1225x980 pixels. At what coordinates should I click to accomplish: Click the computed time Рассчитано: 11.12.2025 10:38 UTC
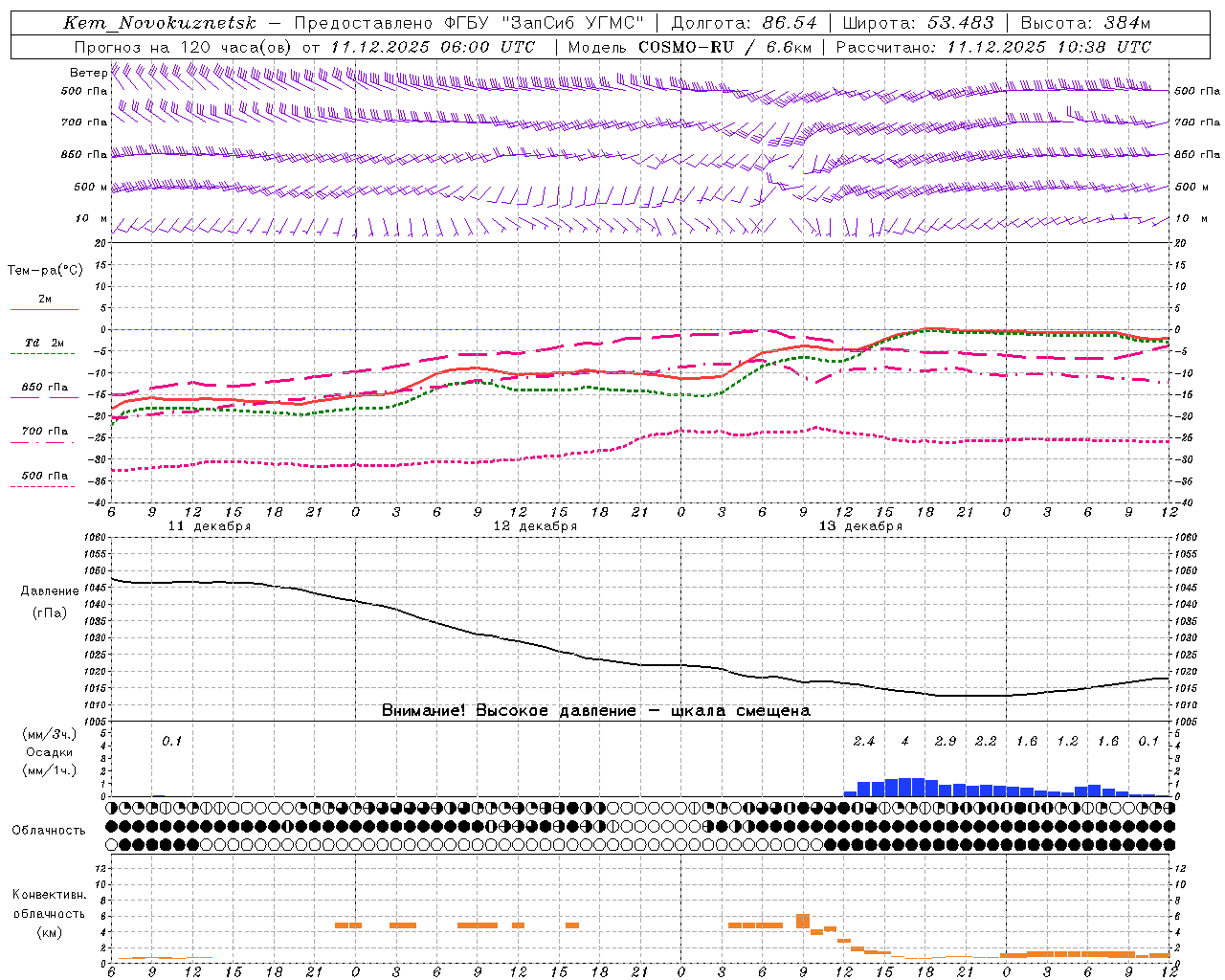(993, 47)
